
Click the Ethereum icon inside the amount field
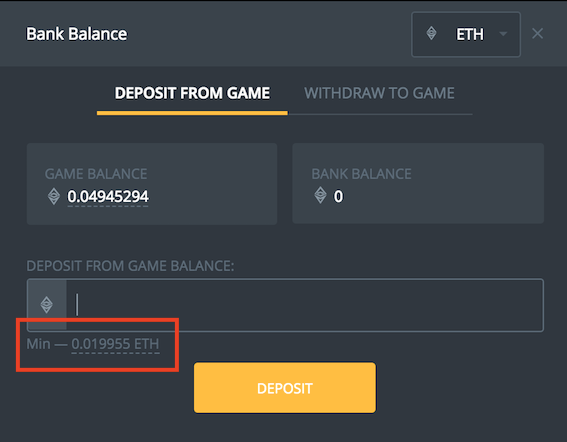(47, 305)
